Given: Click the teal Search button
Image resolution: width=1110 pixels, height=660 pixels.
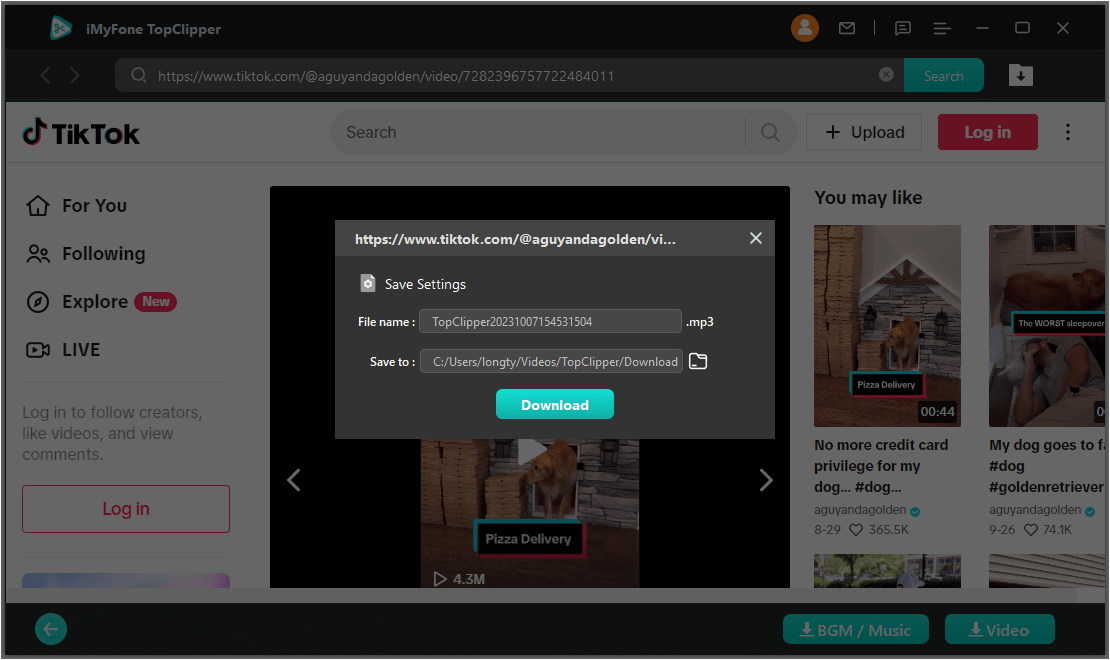Looking at the screenshot, I should coord(944,75).
